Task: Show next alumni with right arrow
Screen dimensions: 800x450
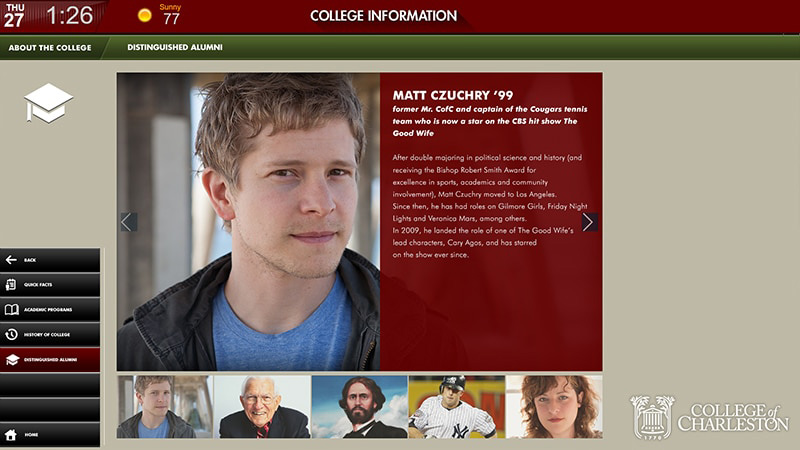Action: coord(589,222)
